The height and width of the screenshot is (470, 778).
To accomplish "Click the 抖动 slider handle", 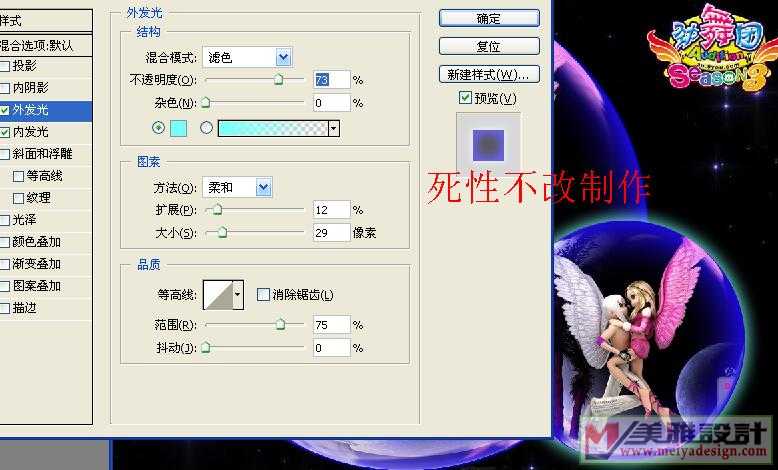I will 205,347.
